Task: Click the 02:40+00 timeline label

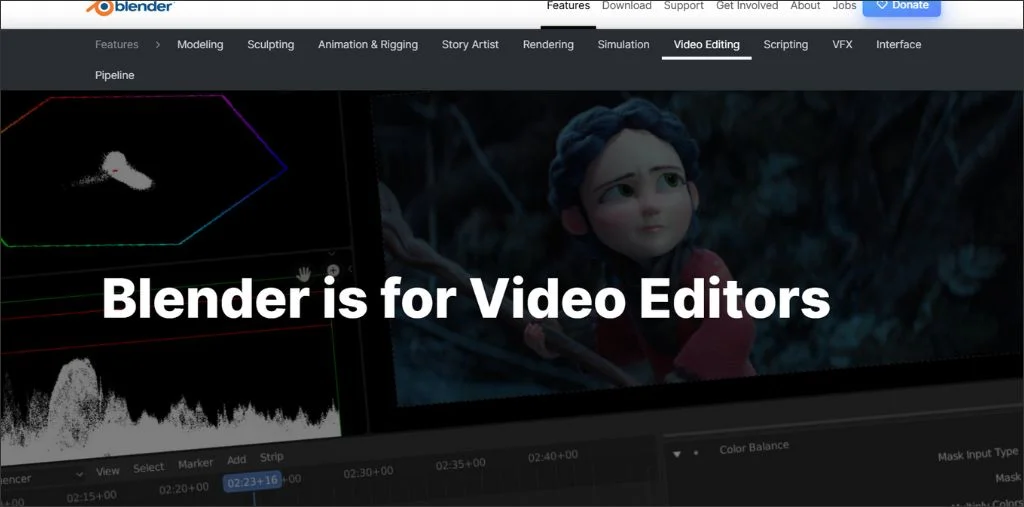Action: coord(552,455)
